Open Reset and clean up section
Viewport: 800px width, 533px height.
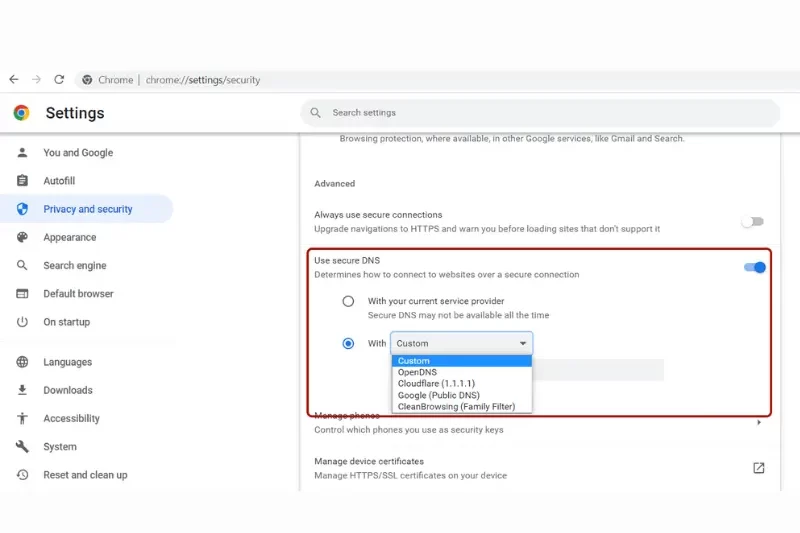click(x=85, y=475)
